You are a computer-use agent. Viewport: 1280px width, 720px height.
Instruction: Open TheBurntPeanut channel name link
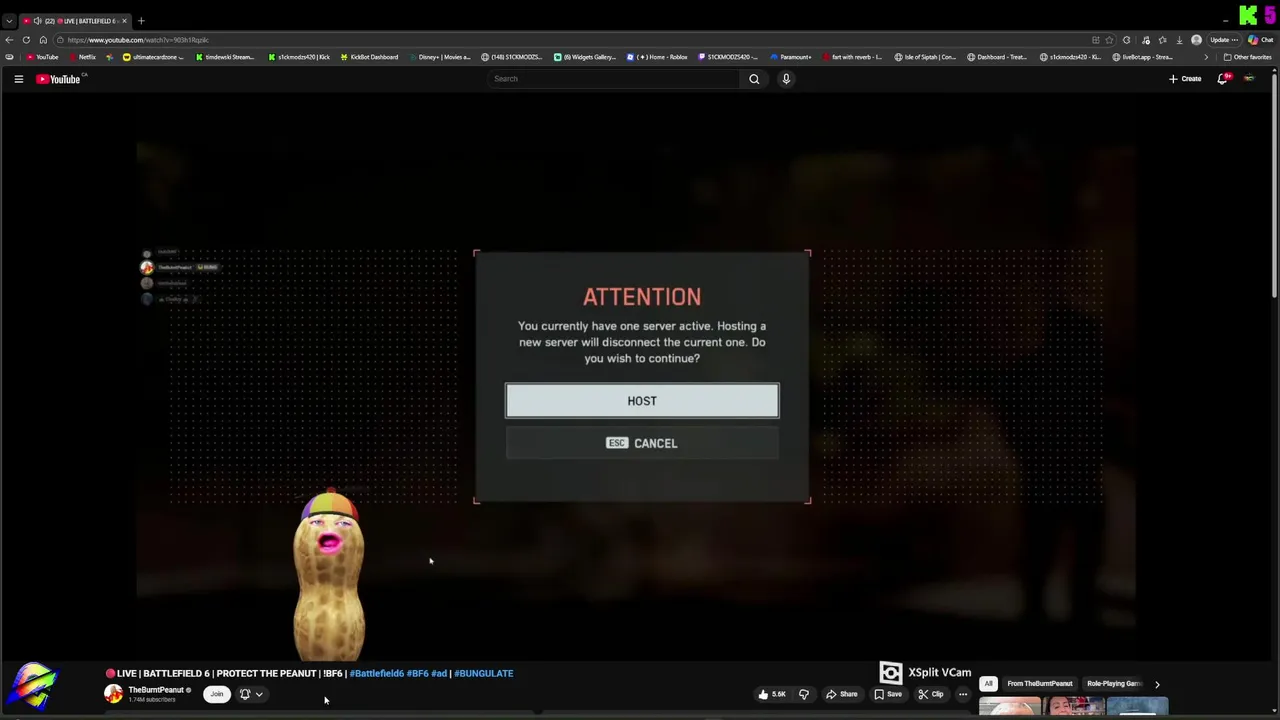point(156,690)
